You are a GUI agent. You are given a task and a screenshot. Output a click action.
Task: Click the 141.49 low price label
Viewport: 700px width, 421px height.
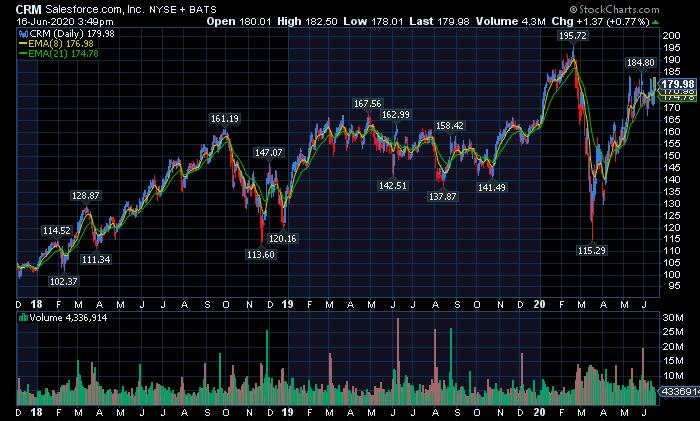pyautogui.click(x=492, y=188)
